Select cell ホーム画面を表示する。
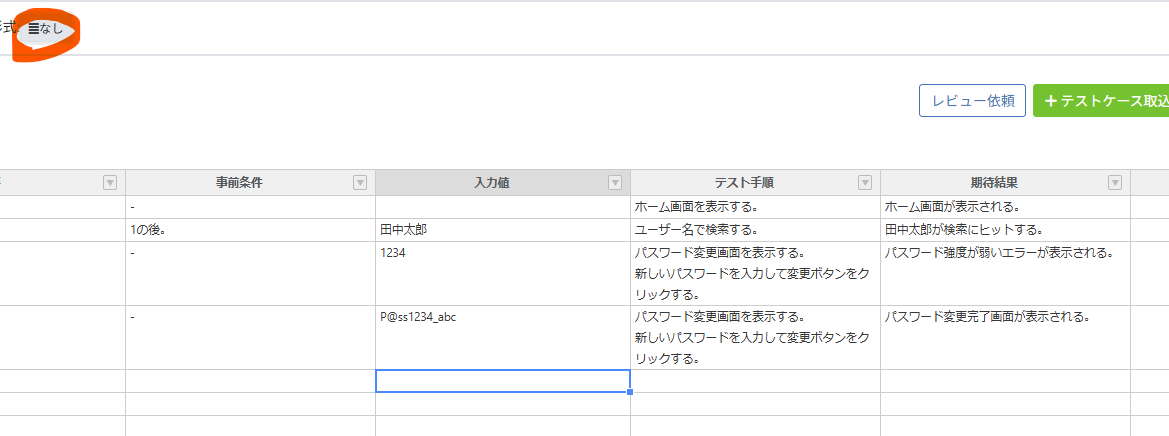This screenshot has width=1169, height=436. [755, 207]
